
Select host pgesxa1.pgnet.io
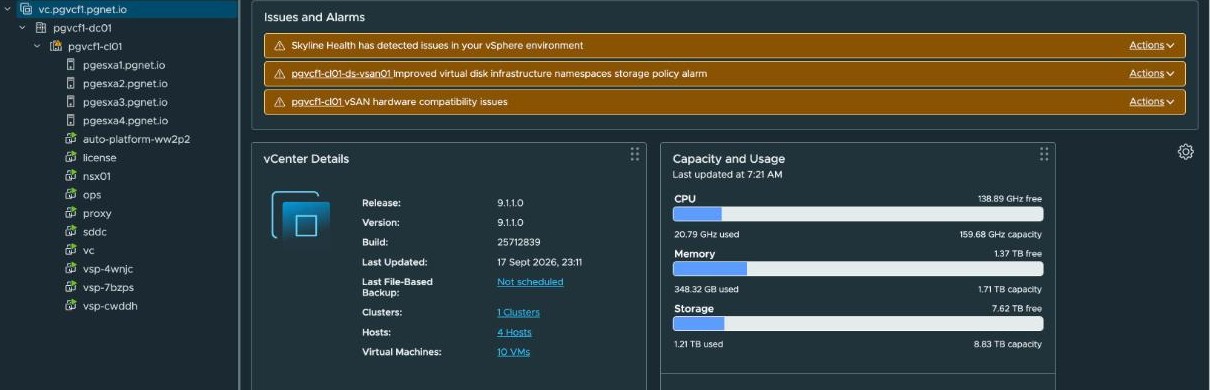coord(125,65)
